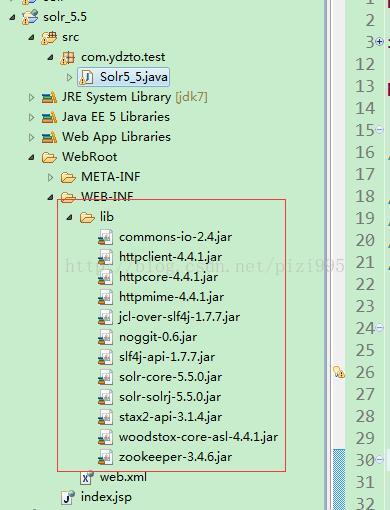The image size is (390, 510).
Task: Click line number 20 in the editor
Action: click(365, 240)
